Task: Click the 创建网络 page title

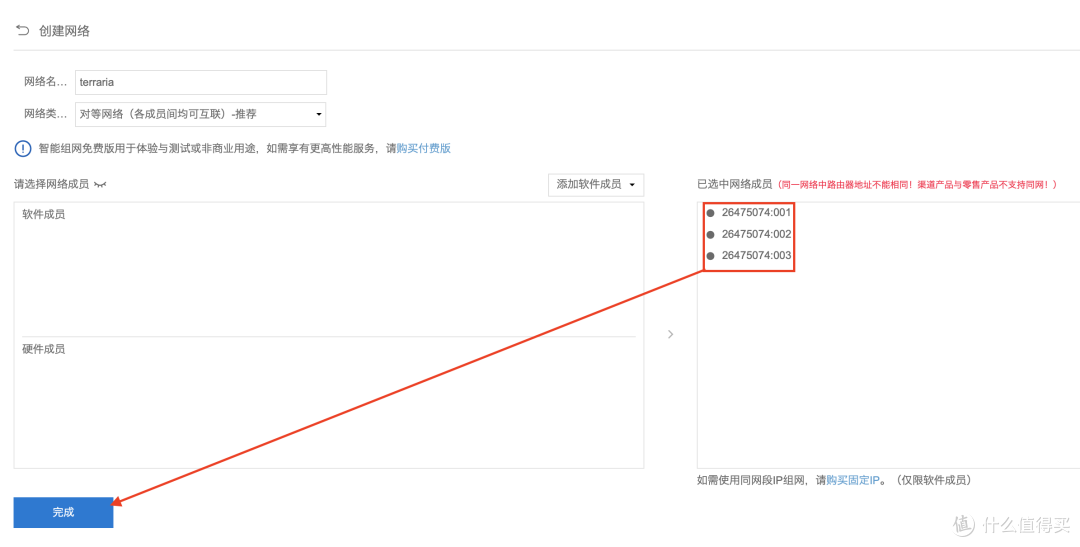Action: coord(65,31)
